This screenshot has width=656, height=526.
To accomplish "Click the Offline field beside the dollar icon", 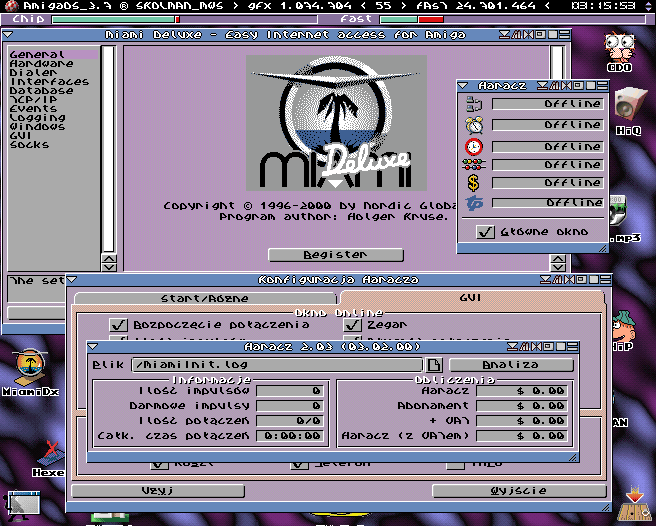I will coord(548,183).
